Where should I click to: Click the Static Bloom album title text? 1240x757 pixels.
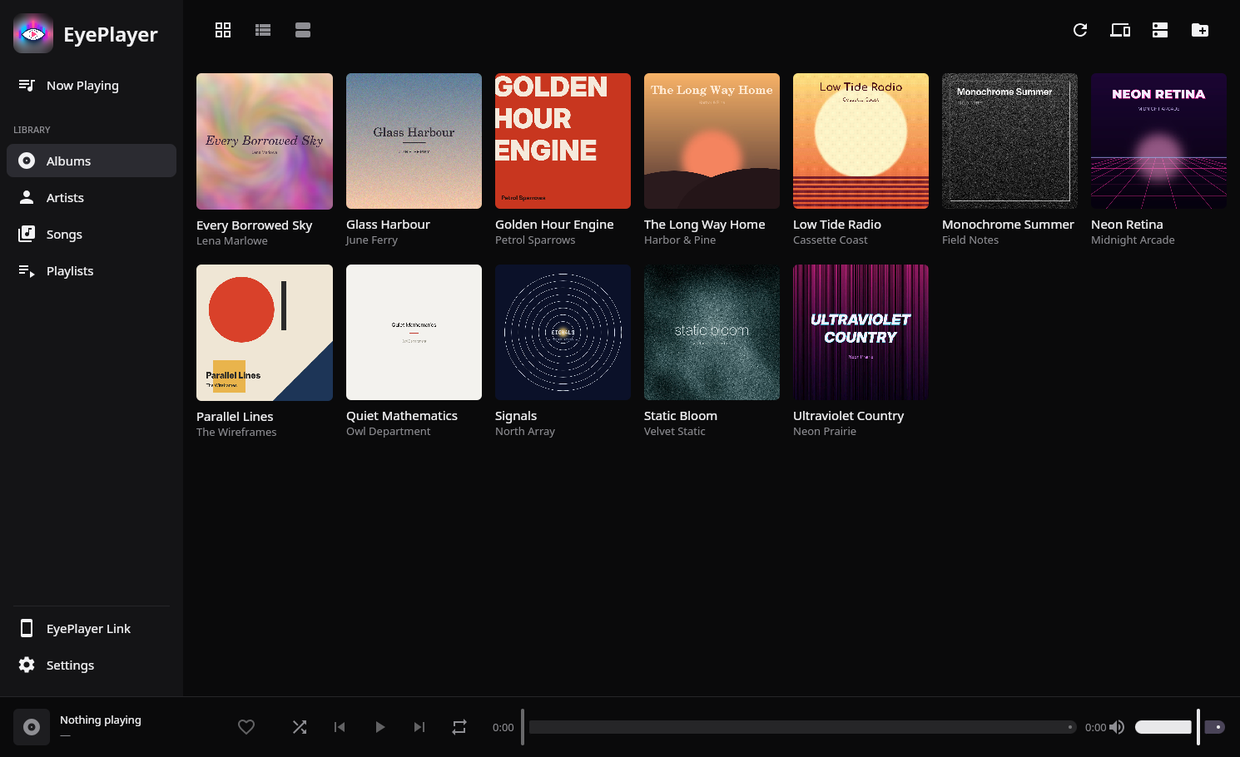(680, 416)
